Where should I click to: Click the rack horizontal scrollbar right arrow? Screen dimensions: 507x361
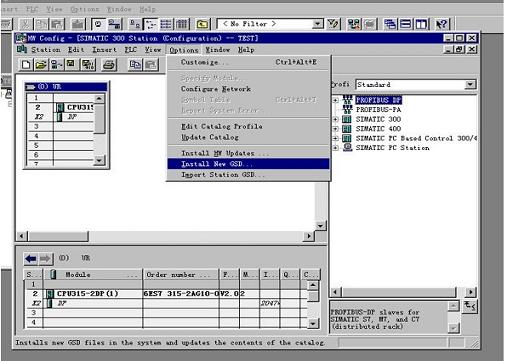[309, 236]
